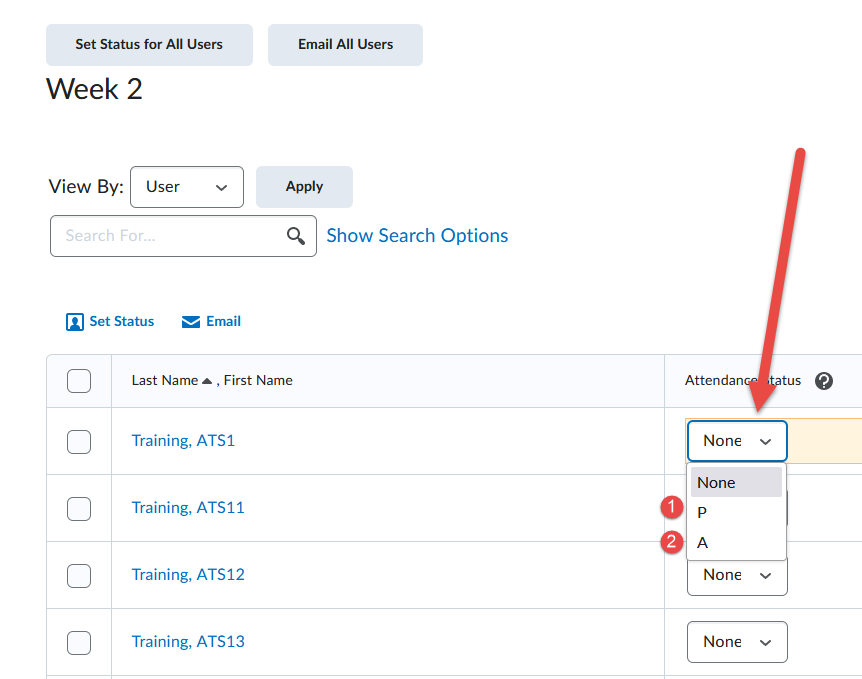The image size is (862, 679).
Task: Choose P from the attendance status list
Action: tap(703, 512)
